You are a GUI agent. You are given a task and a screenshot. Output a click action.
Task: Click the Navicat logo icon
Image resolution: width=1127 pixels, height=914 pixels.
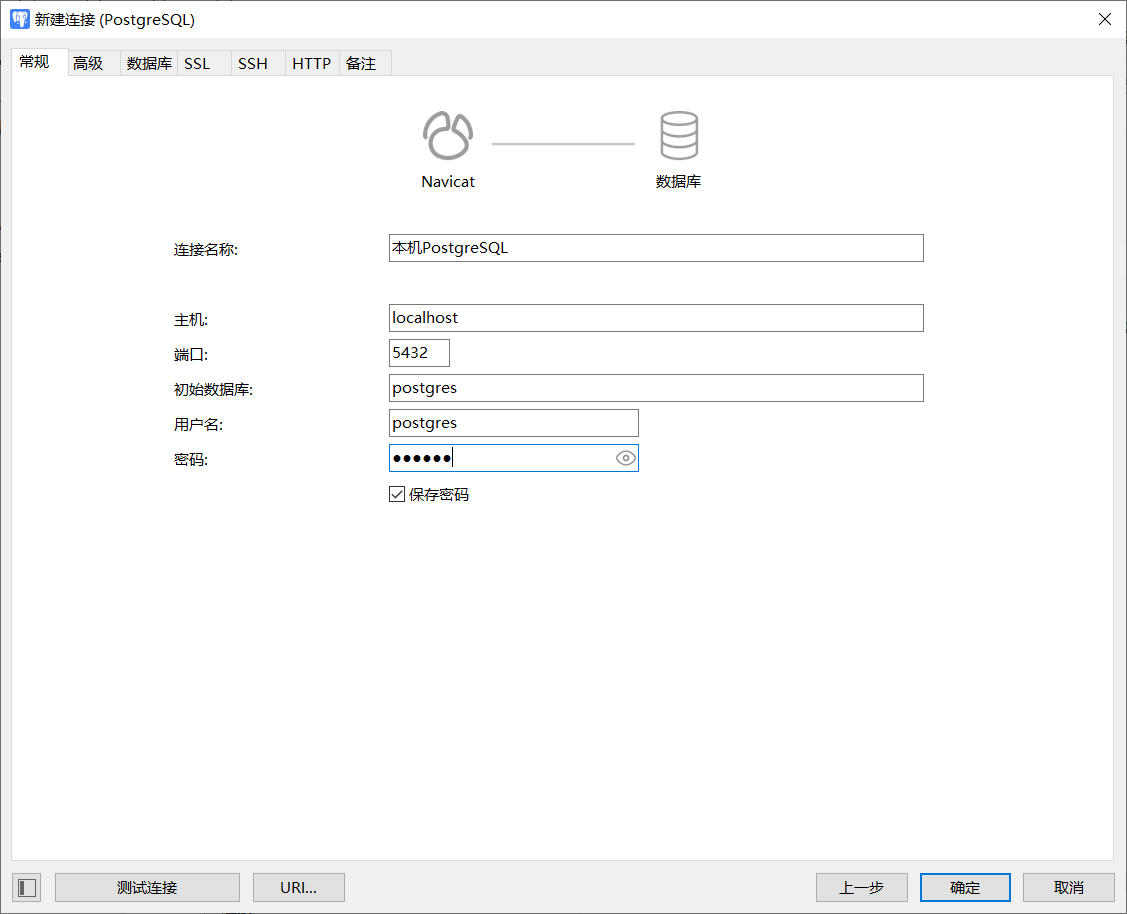447,135
